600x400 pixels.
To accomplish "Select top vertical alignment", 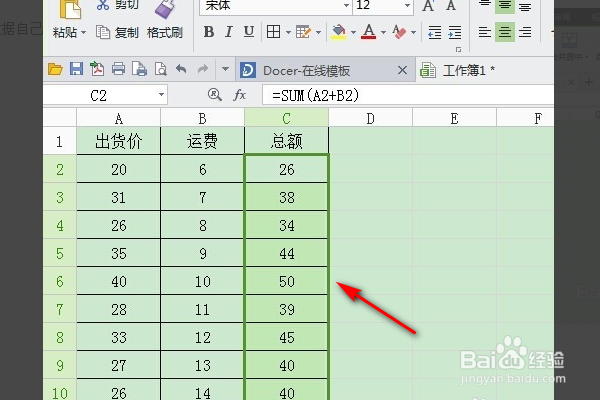I will tap(484, 5).
